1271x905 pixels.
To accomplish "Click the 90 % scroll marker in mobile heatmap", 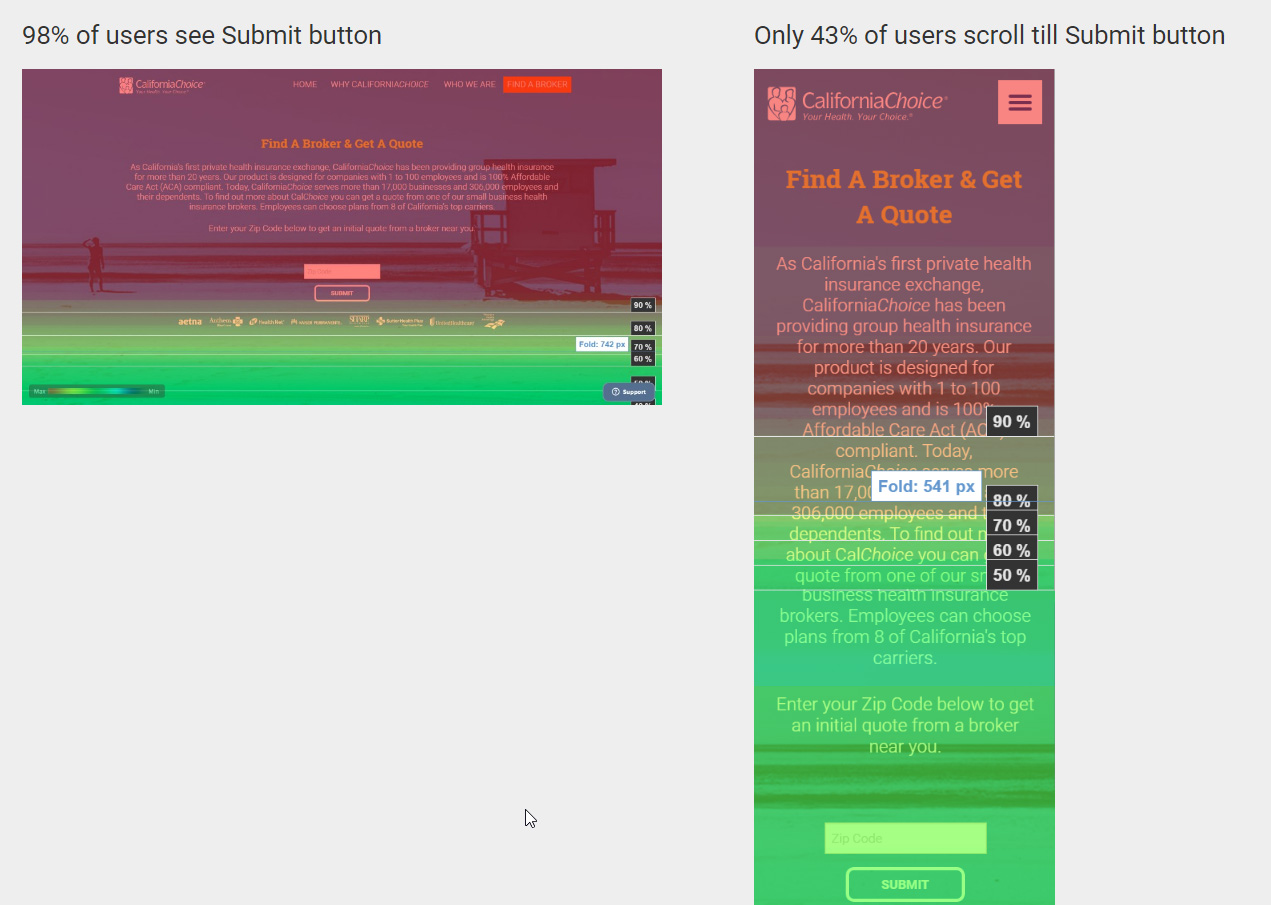I will point(1012,421).
